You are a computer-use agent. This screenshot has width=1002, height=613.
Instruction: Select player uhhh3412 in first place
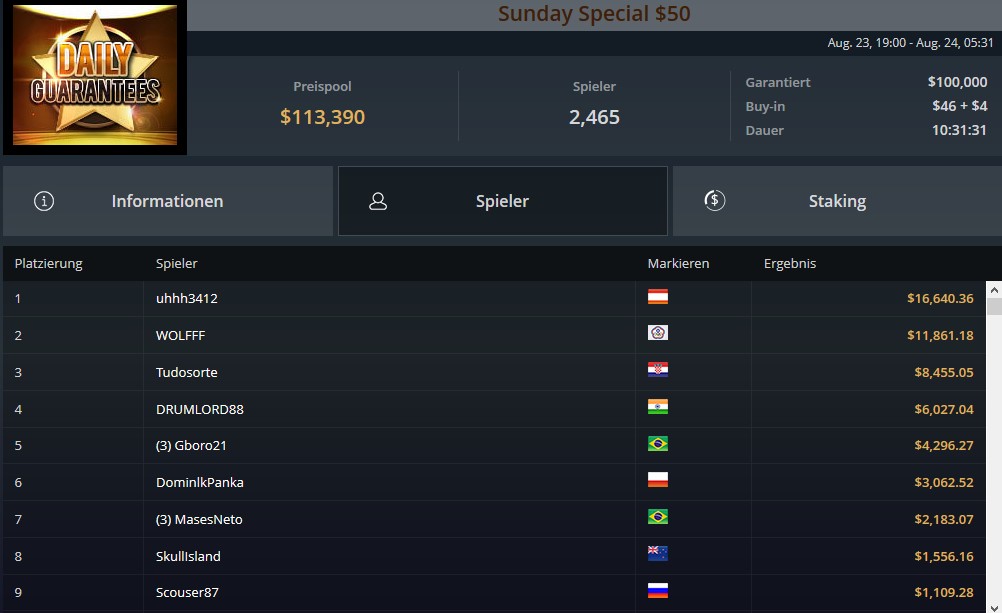click(187, 299)
